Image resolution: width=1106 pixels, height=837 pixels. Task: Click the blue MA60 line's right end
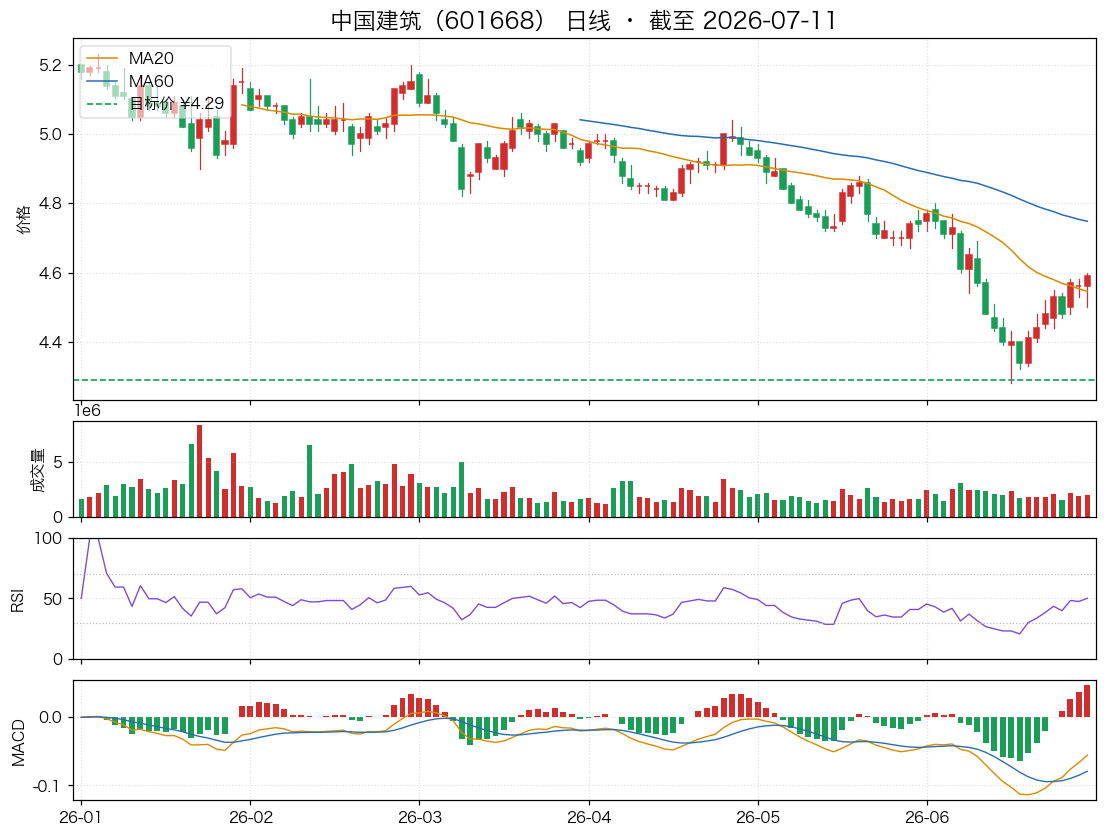[x=1087, y=221]
